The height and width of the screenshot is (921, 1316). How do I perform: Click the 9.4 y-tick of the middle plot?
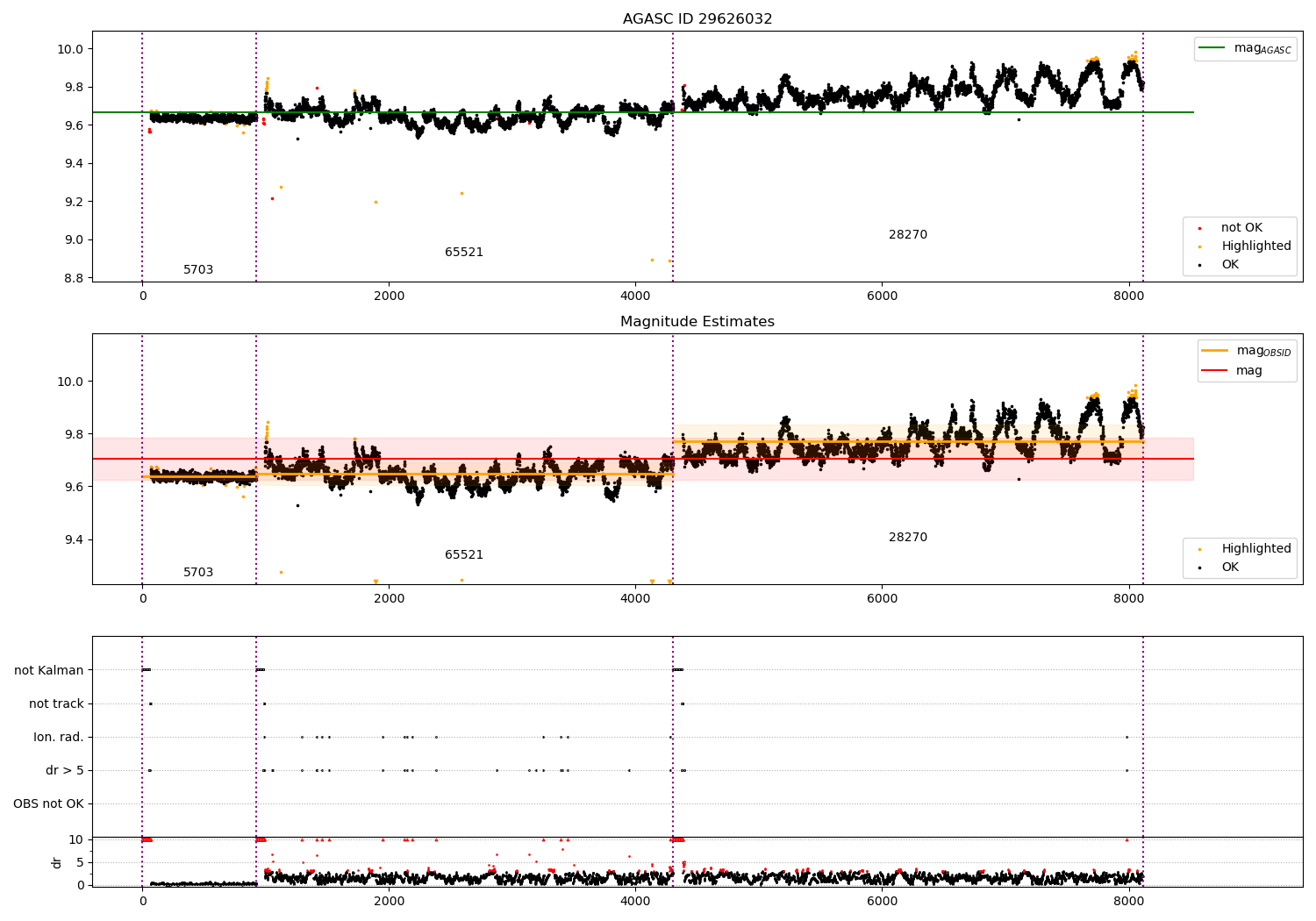click(74, 539)
